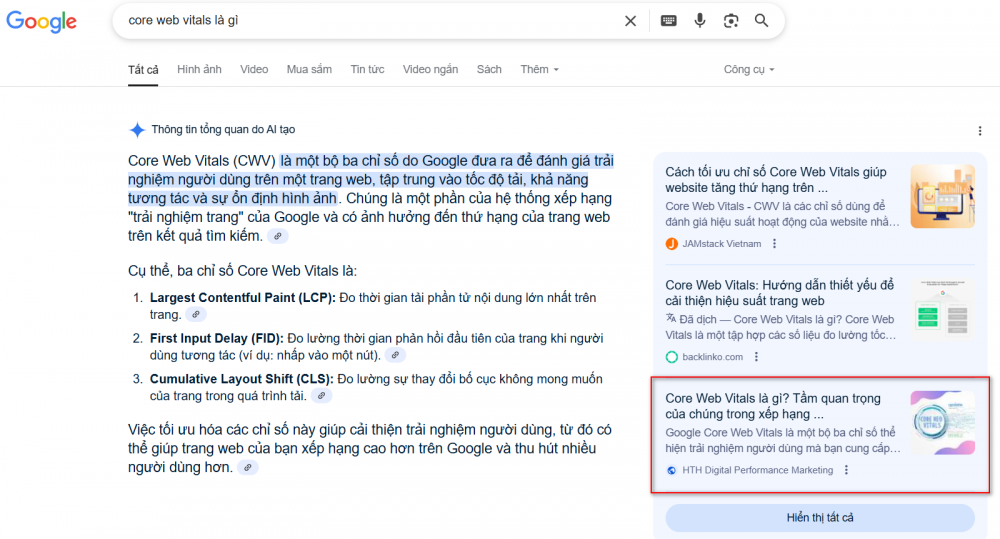Go to the Mua sắm tab
This screenshot has width=1000, height=539.
309,70
